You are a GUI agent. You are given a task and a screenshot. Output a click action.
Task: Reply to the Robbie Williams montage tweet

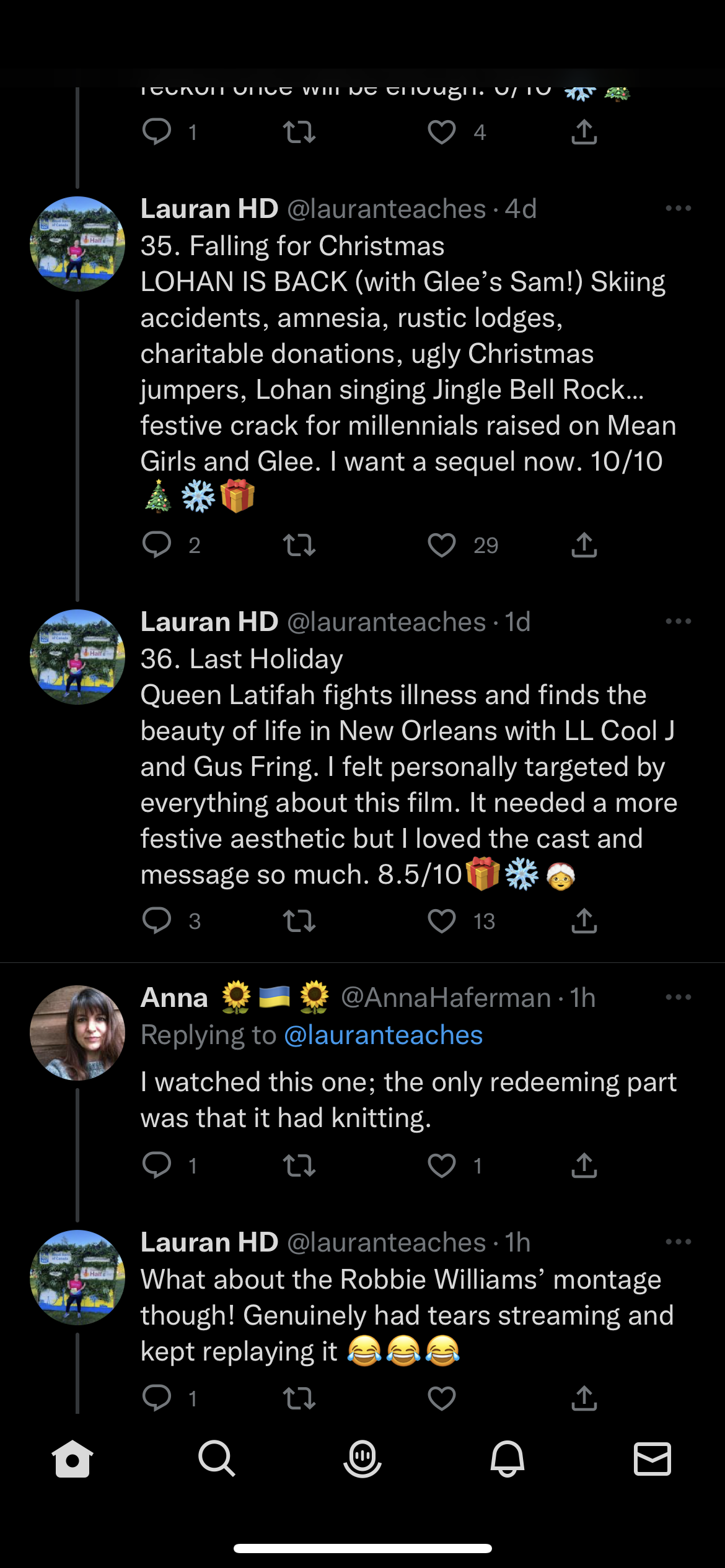[157, 1398]
